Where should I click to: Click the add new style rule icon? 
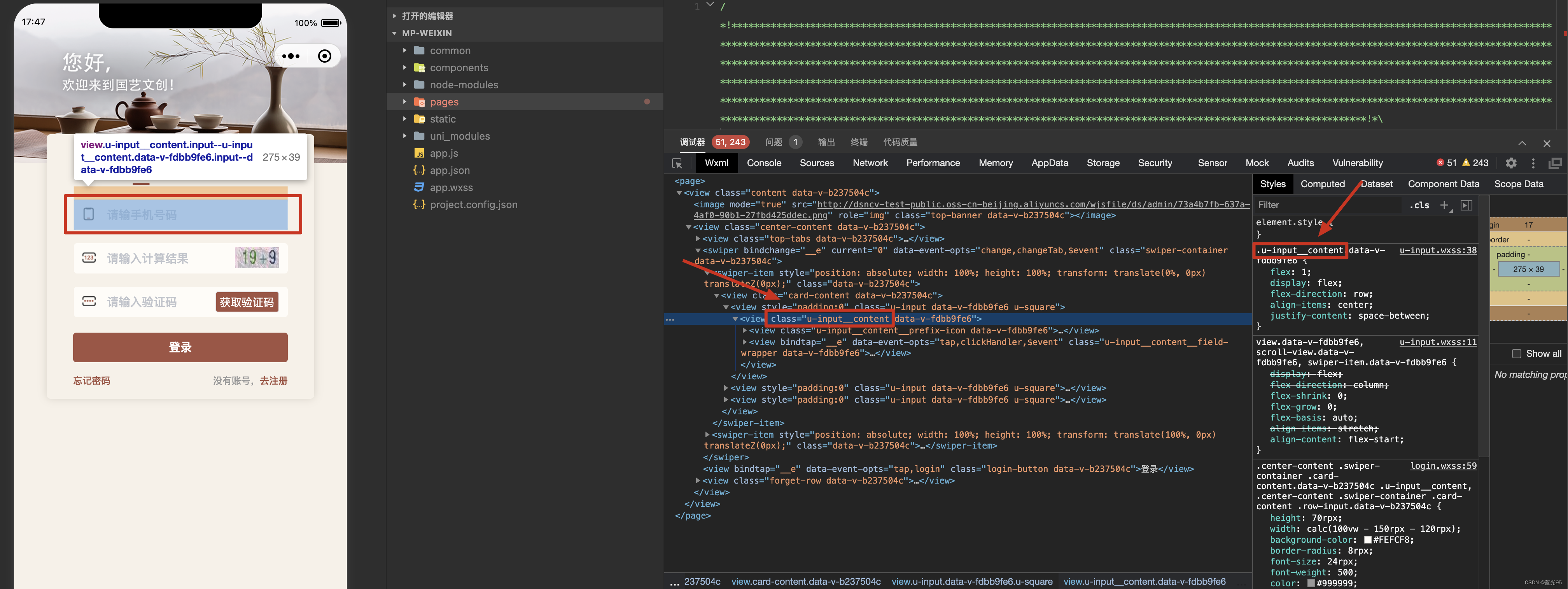coord(1444,206)
